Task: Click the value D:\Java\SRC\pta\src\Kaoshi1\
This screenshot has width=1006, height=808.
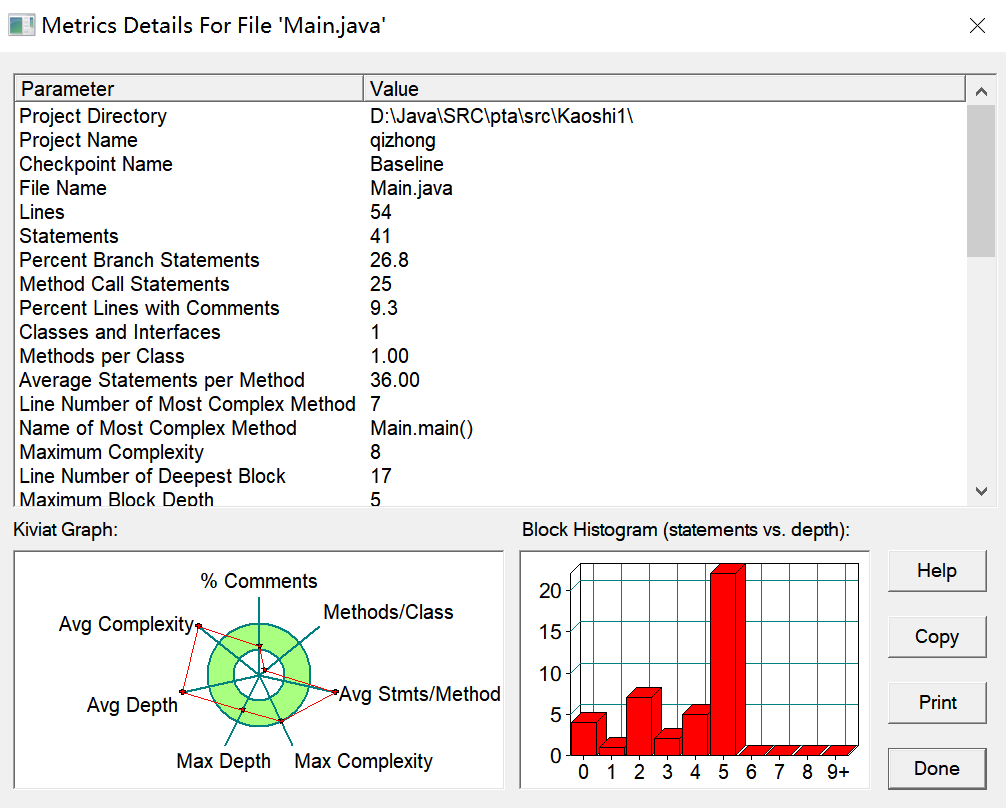Action: click(502, 116)
